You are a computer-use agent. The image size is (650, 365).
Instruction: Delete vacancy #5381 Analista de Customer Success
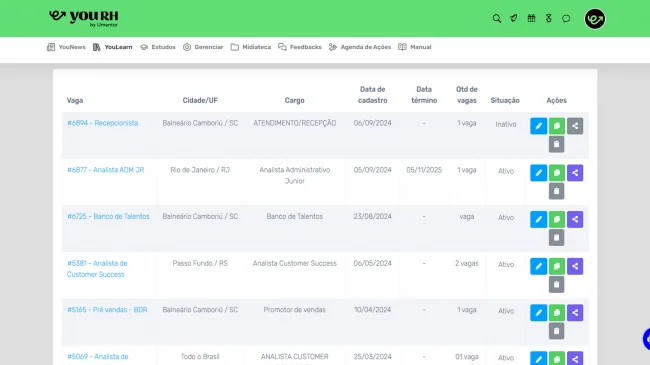(x=557, y=285)
